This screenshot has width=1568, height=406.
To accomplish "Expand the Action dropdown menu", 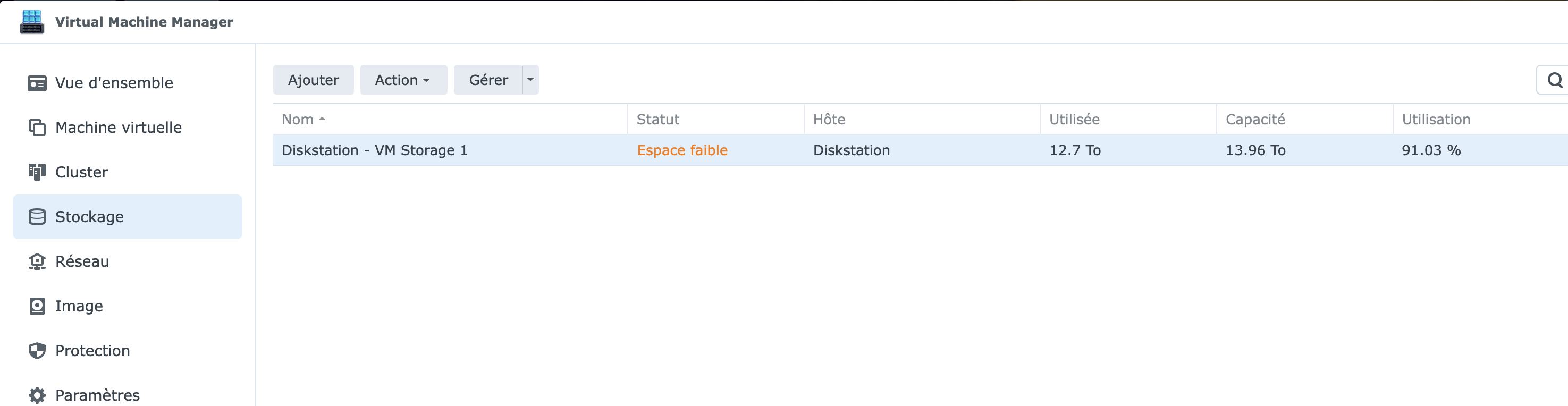I will (x=403, y=80).
